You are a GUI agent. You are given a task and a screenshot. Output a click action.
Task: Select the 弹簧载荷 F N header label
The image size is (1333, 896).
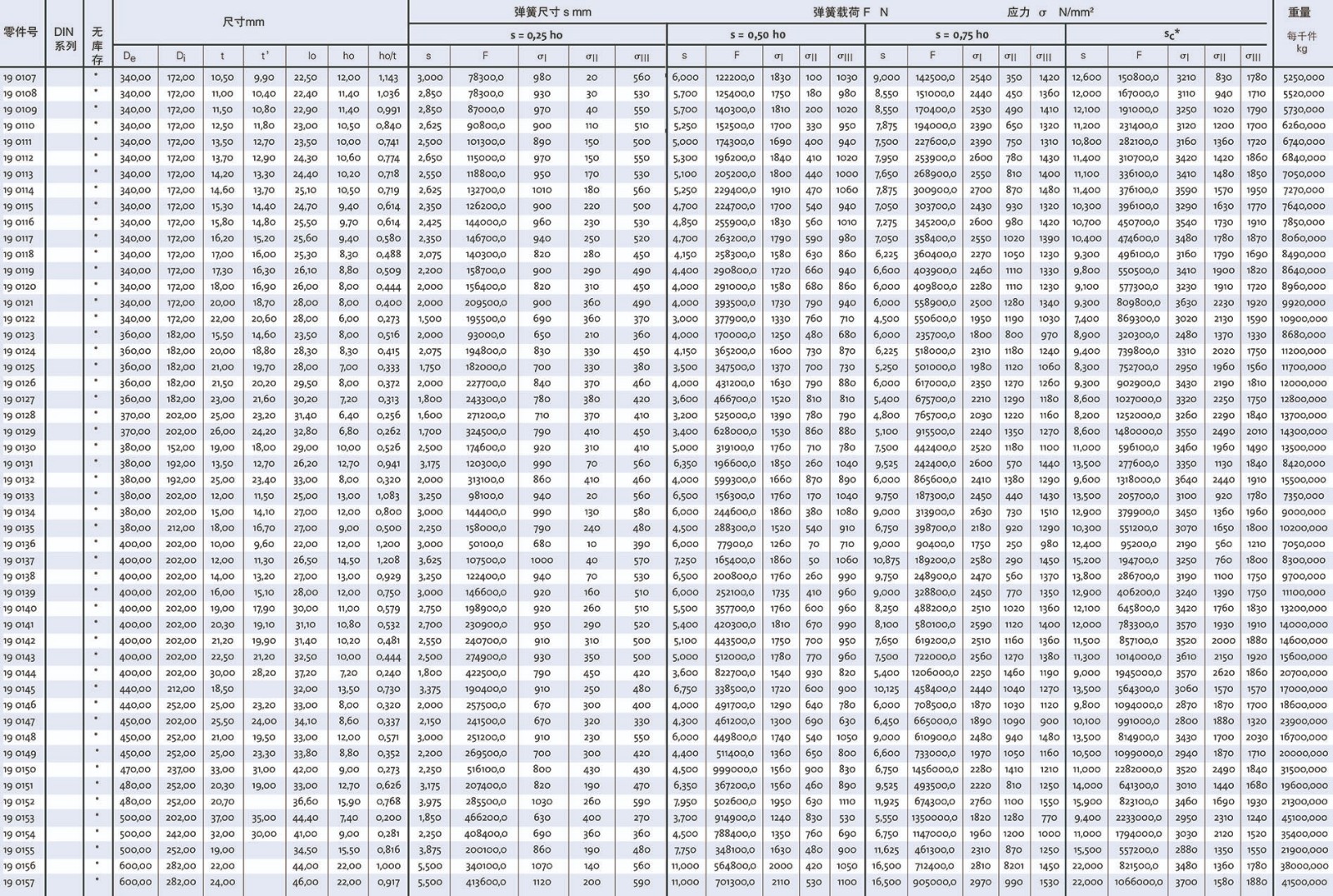(851, 12)
